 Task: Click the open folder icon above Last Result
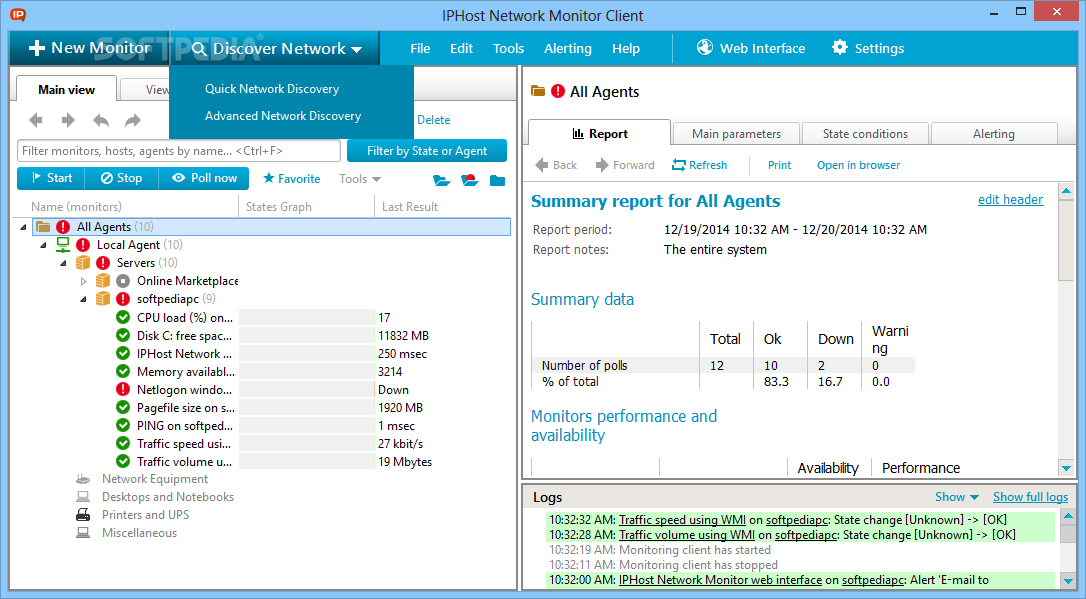441,181
